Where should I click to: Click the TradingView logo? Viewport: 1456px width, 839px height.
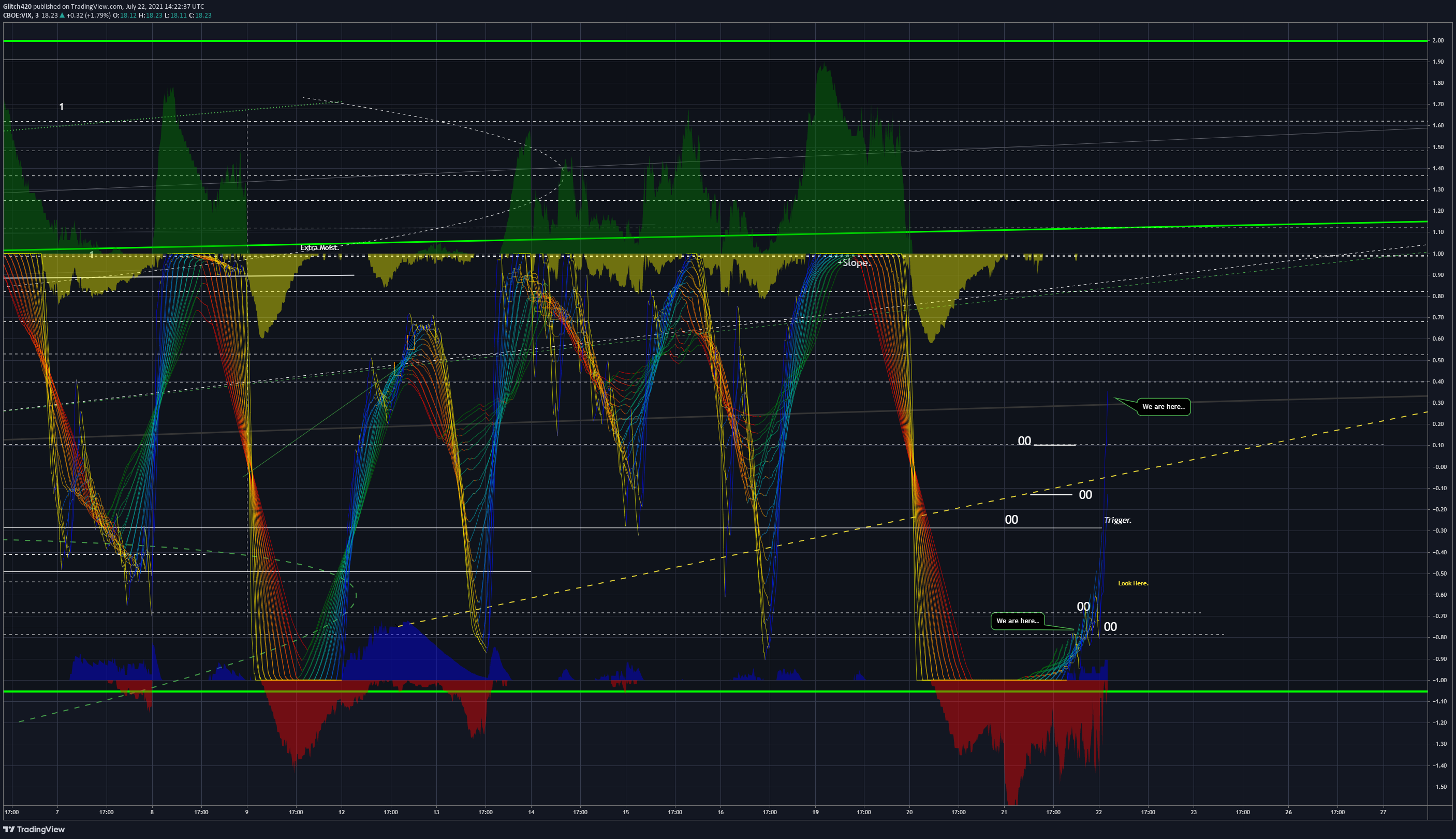pyautogui.click(x=34, y=829)
